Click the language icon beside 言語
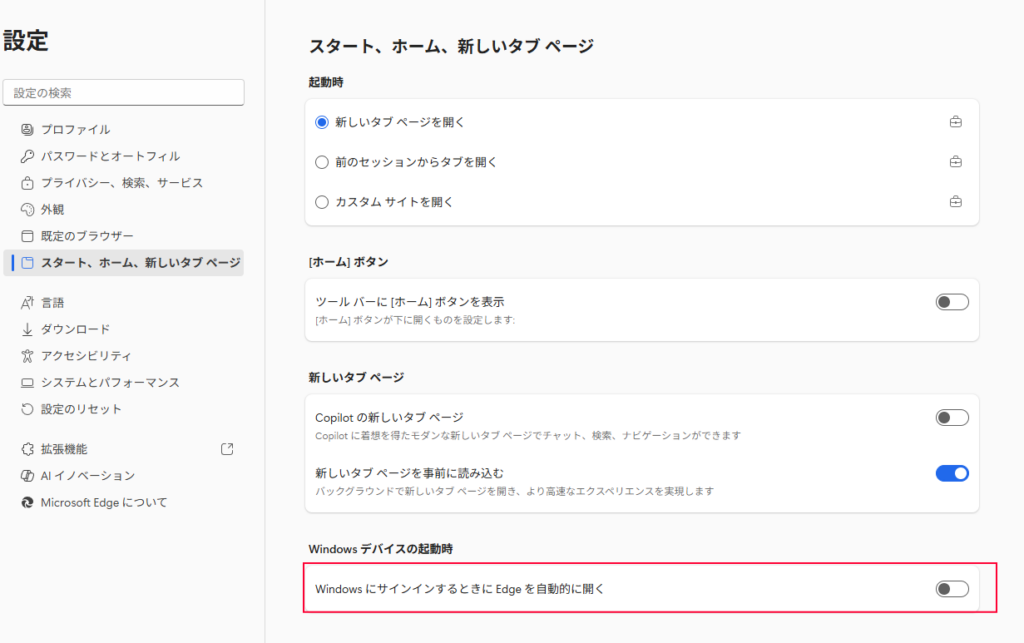Viewport: 1024px width, 643px height. 27,302
